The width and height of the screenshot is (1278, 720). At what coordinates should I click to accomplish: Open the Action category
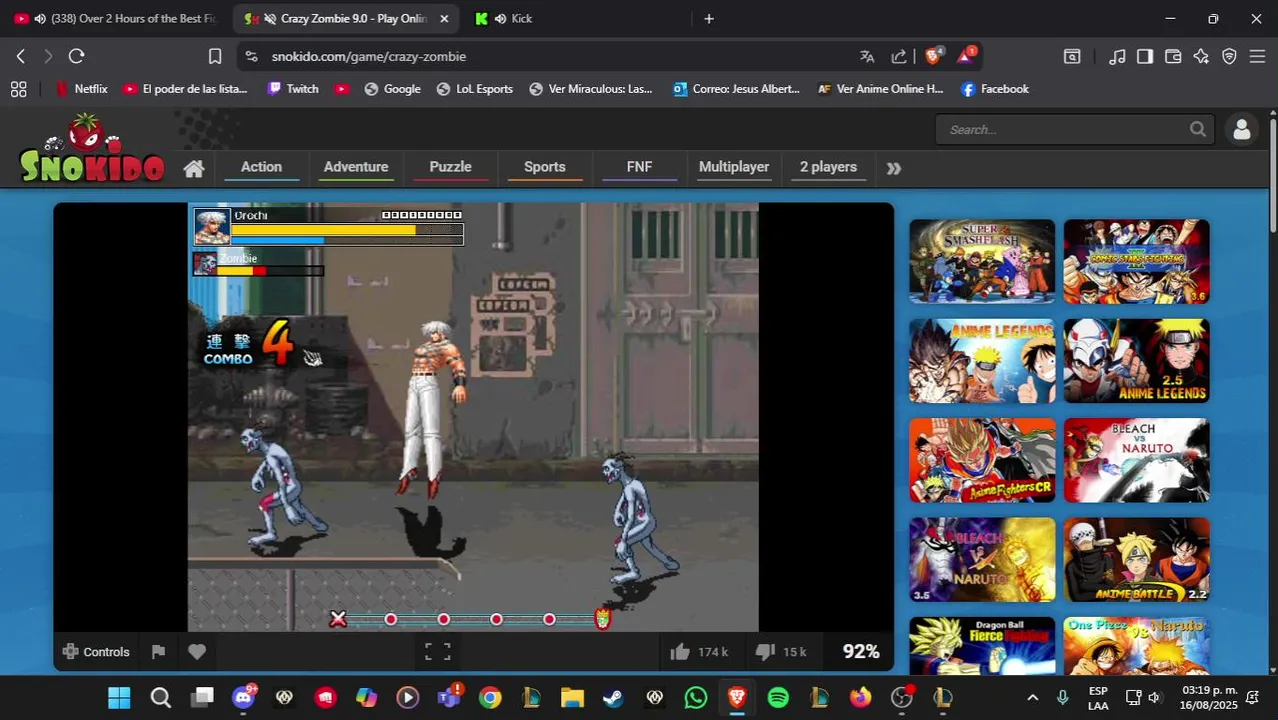pos(261,167)
